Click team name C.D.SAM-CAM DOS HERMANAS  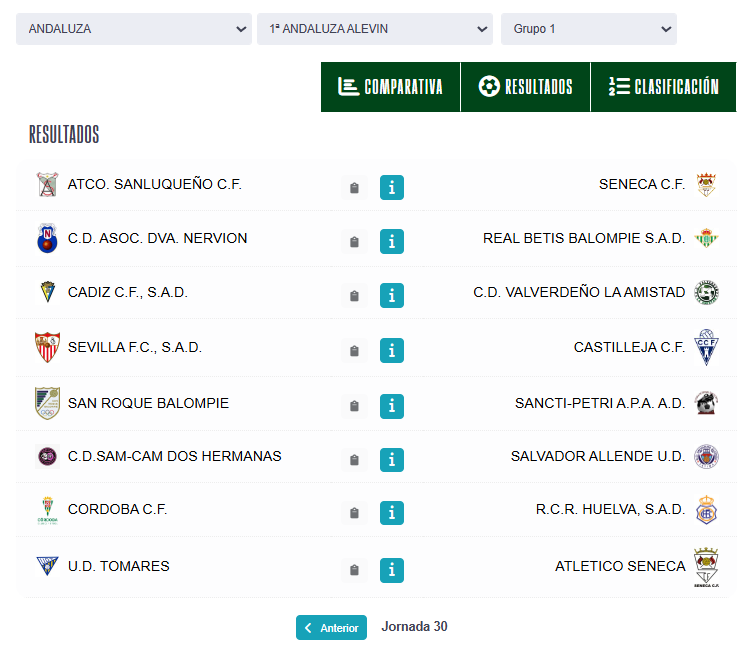click(175, 456)
